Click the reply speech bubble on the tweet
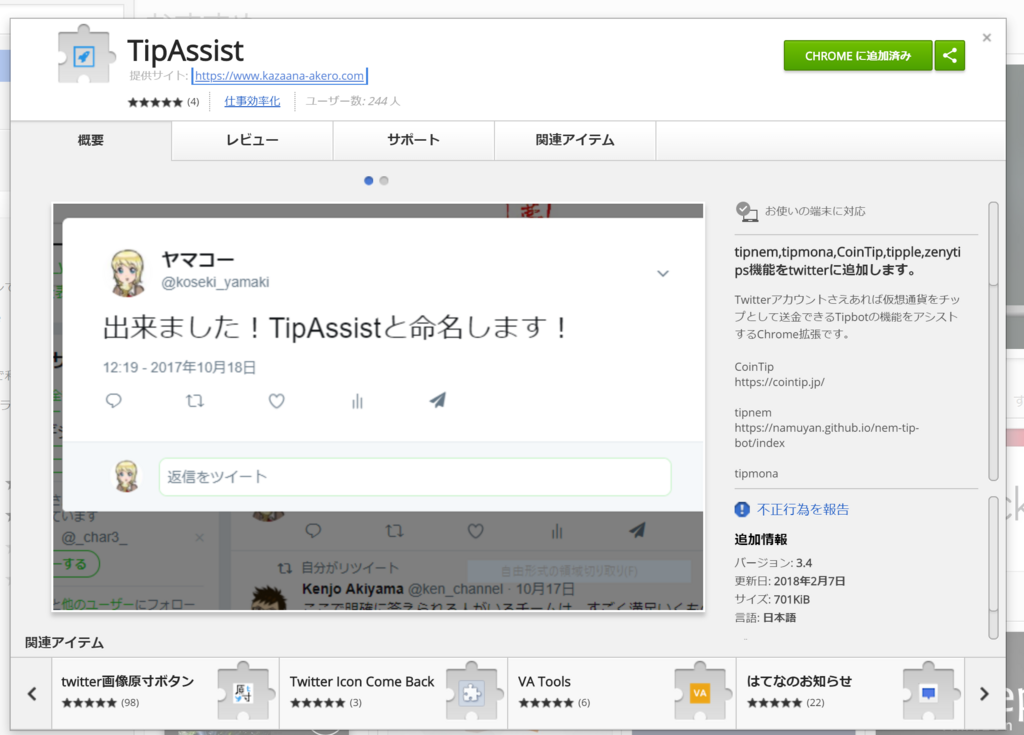Image resolution: width=1024 pixels, height=735 pixels. [113, 400]
